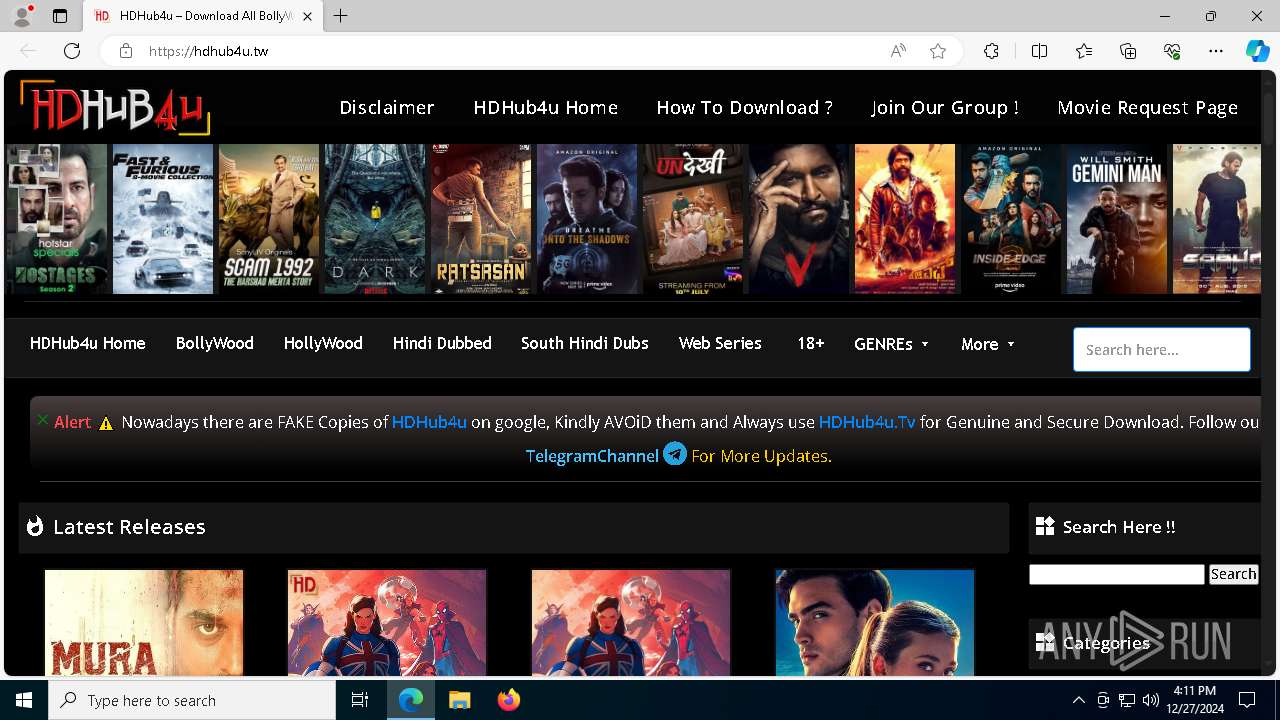
Task: Focus sidebar search text box
Action: 1117,574
